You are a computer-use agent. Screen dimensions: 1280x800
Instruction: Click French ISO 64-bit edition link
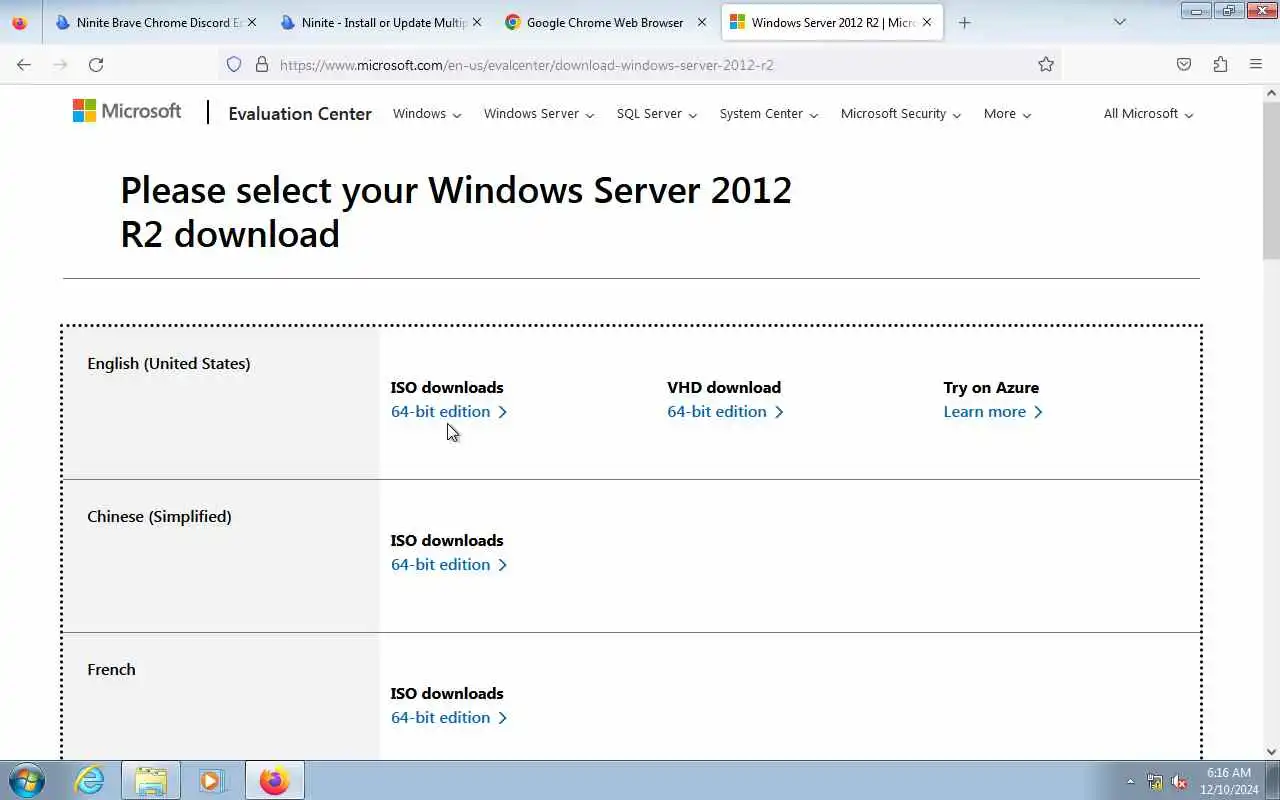point(449,717)
